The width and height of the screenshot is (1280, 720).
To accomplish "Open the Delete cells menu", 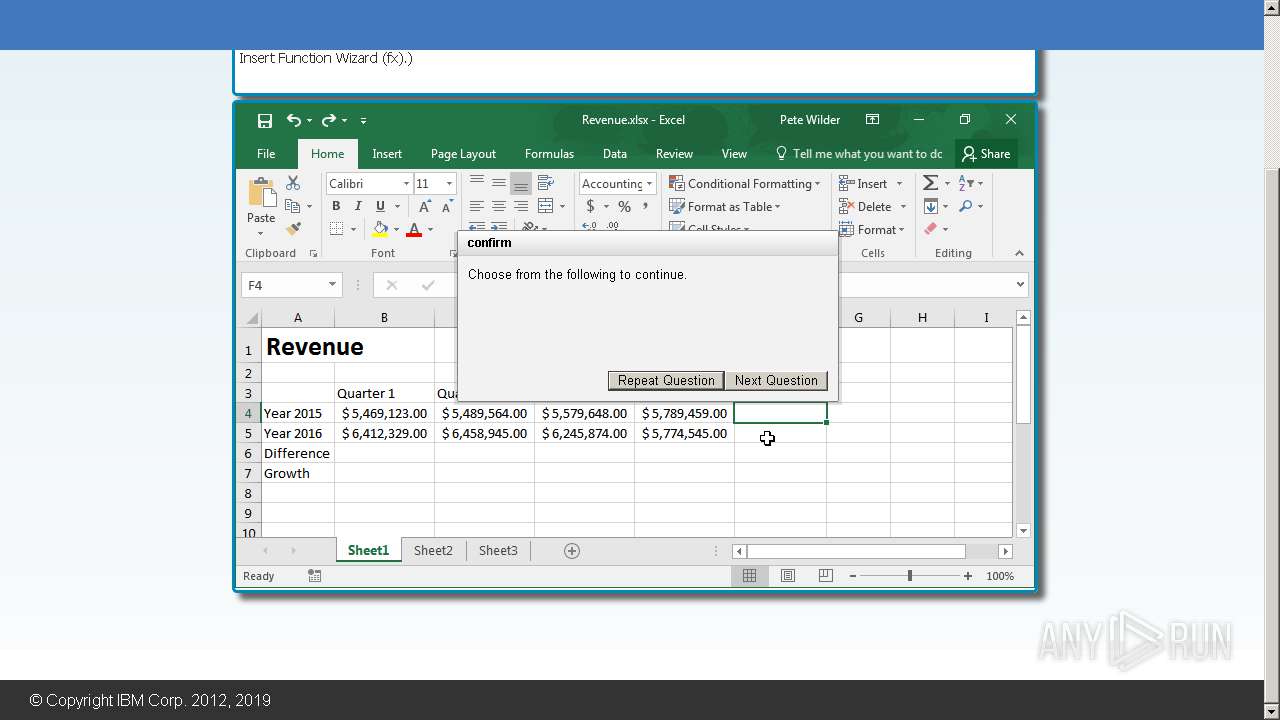I will pyautogui.click(x=872, y=206).
